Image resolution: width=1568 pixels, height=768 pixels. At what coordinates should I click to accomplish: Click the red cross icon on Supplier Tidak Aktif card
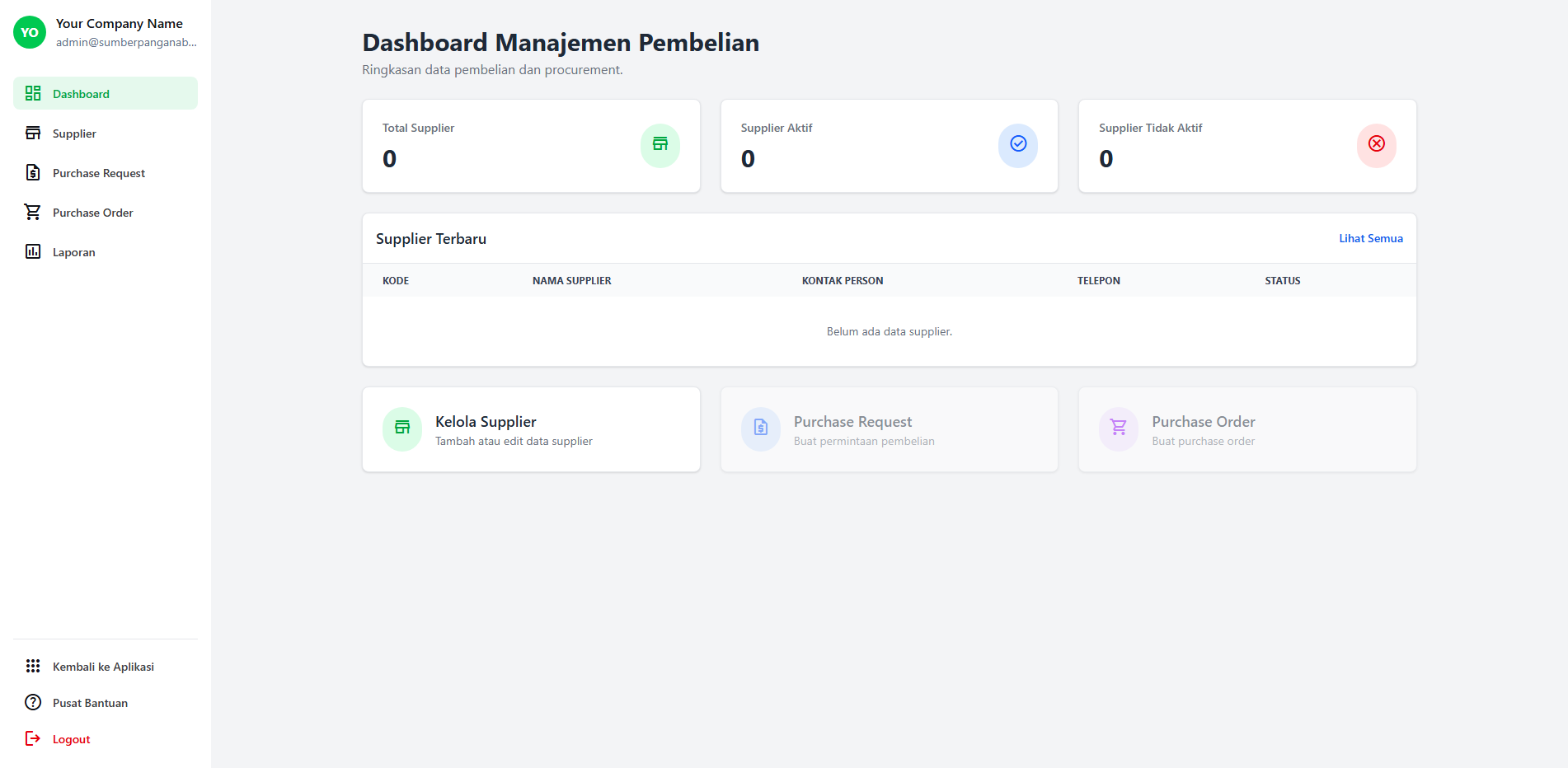tap(1375, 145)
